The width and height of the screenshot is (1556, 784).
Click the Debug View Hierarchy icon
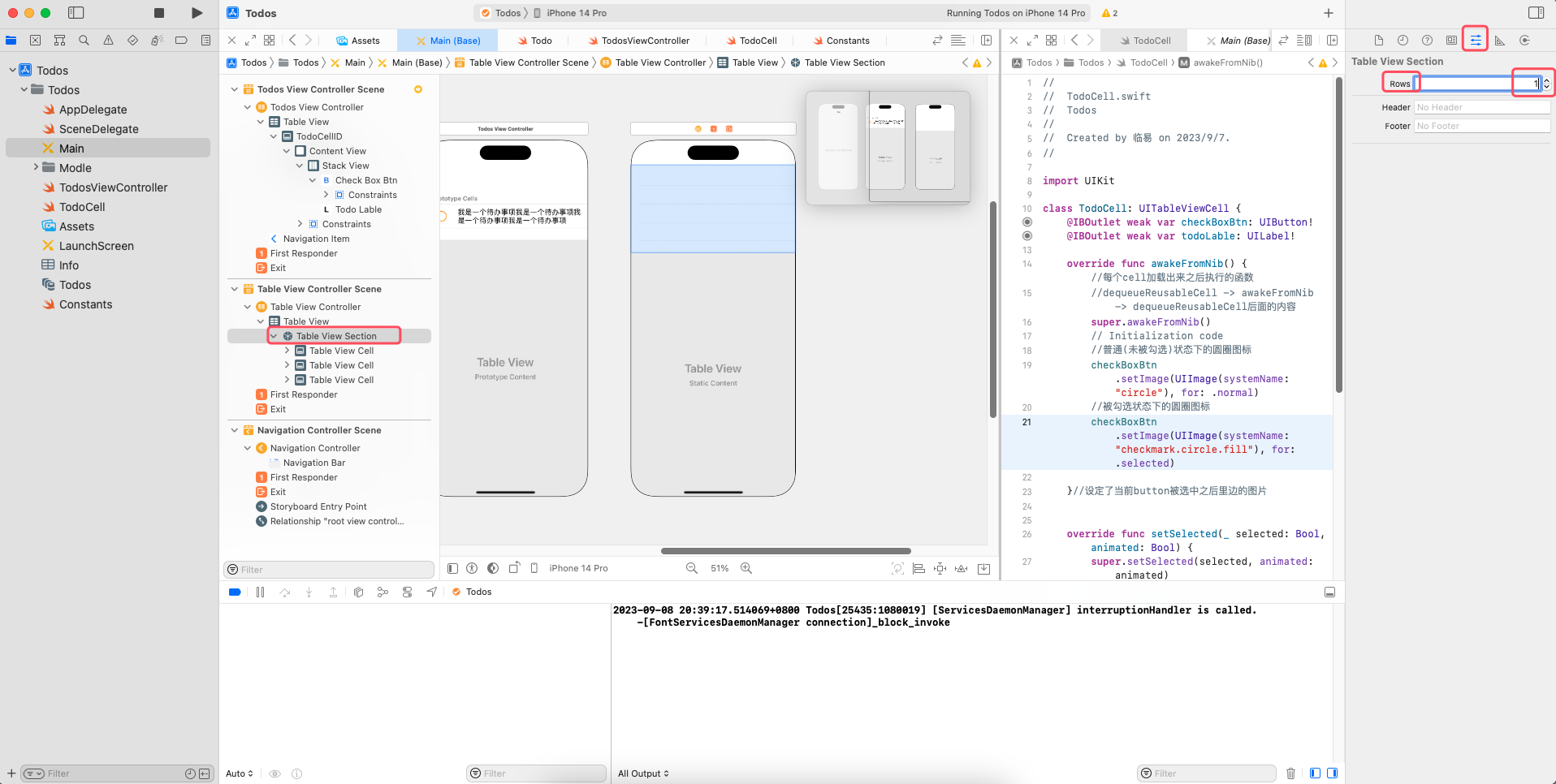[358, 592]
